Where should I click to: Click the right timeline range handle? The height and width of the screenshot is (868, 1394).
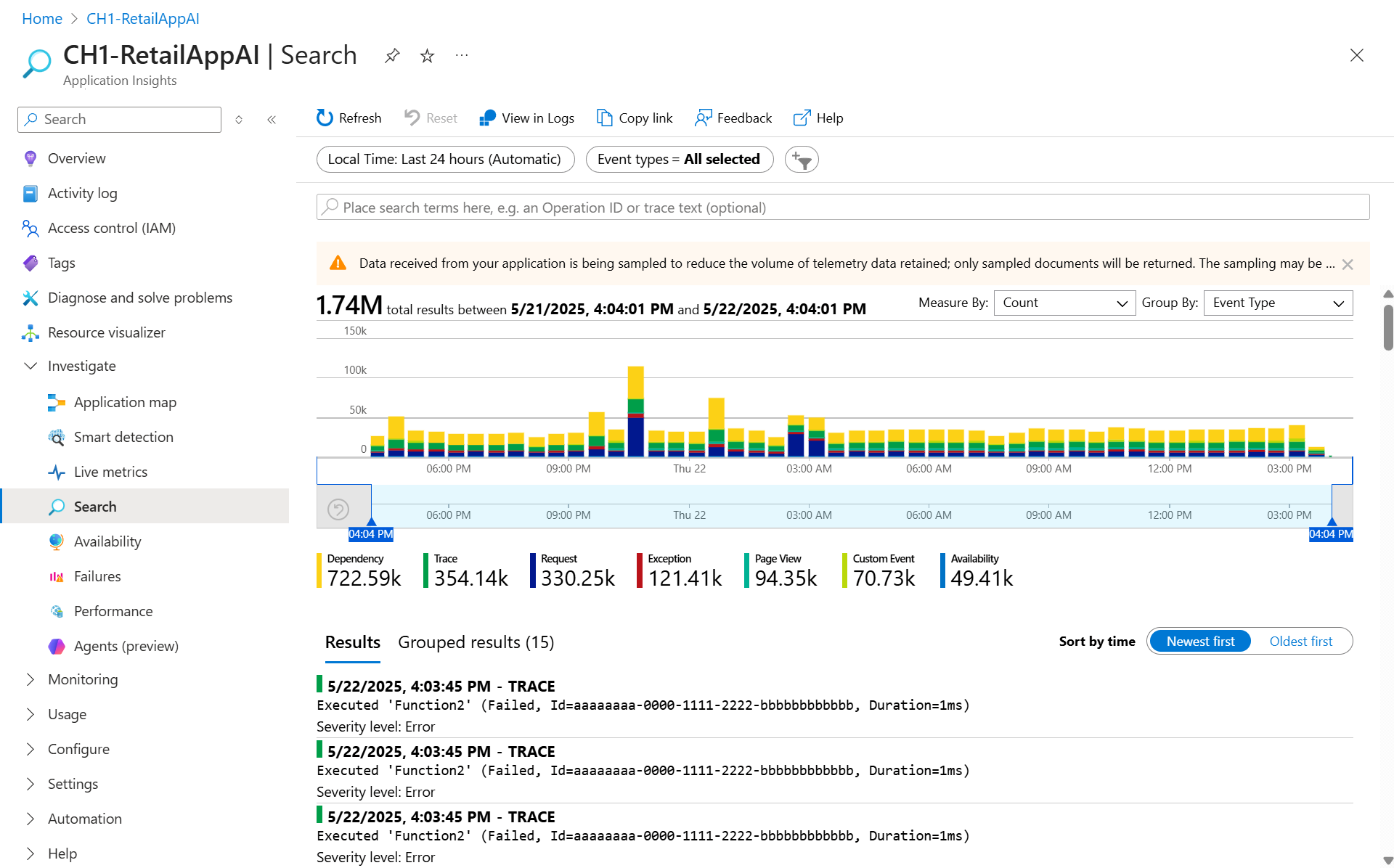(x=1332, y=523)
